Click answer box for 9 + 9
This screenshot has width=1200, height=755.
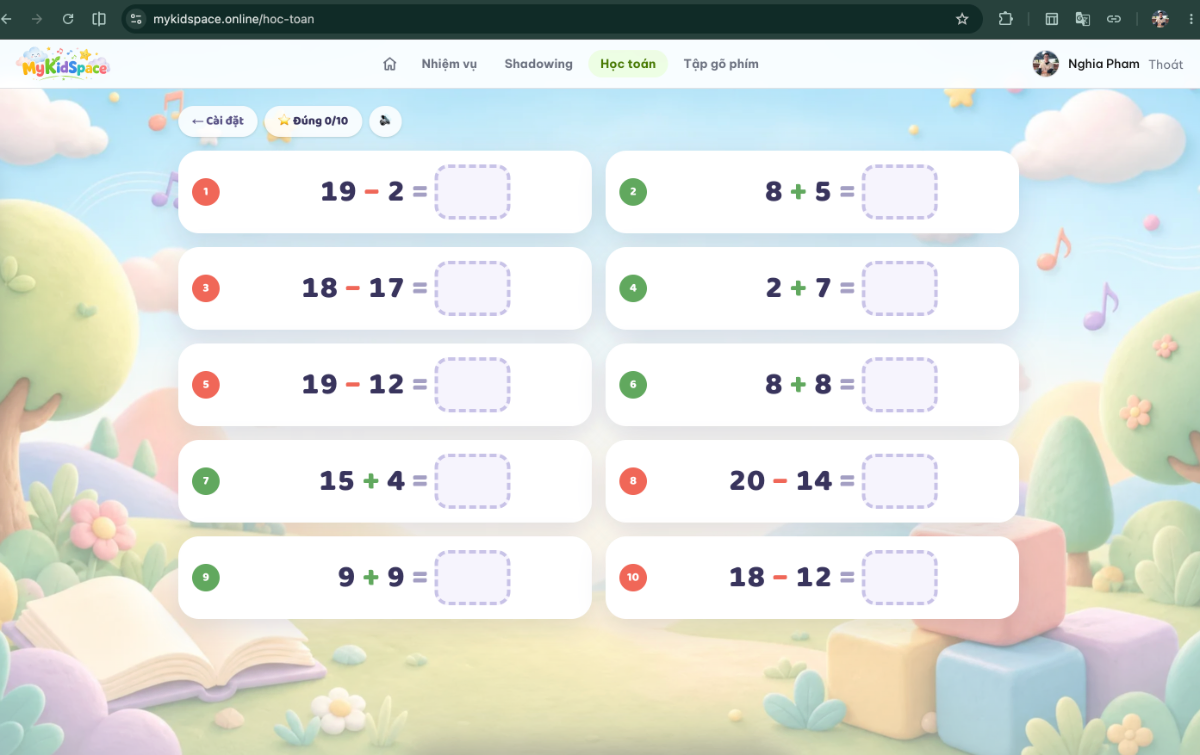point(472,577)
